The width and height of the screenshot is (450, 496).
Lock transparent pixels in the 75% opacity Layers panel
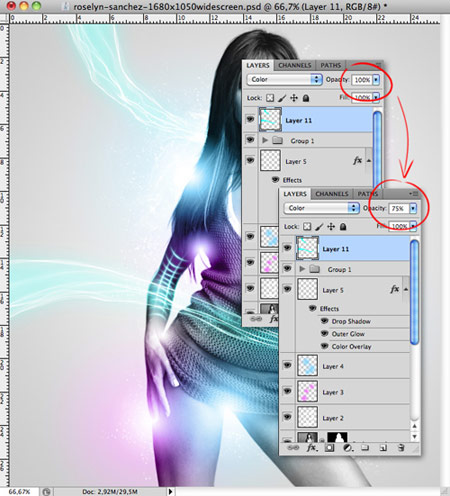tap(307, 227)
